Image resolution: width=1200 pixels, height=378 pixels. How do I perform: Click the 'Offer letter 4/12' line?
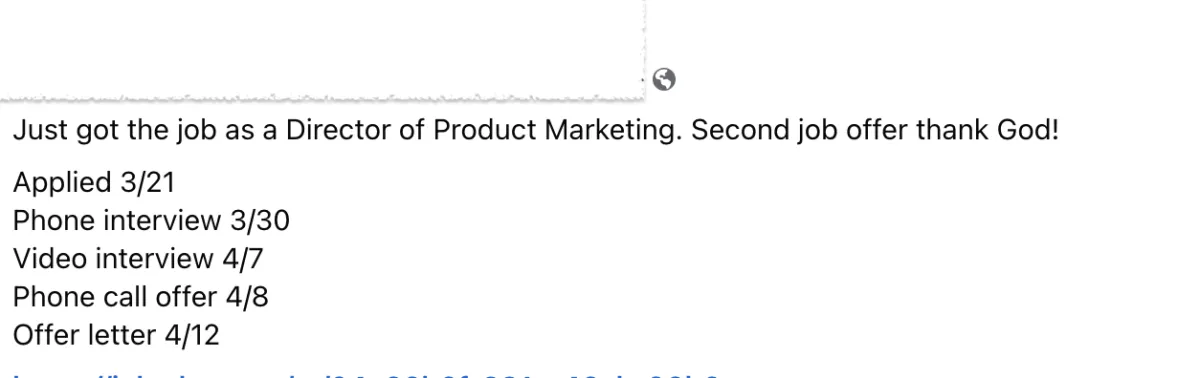tap(116, 337)
